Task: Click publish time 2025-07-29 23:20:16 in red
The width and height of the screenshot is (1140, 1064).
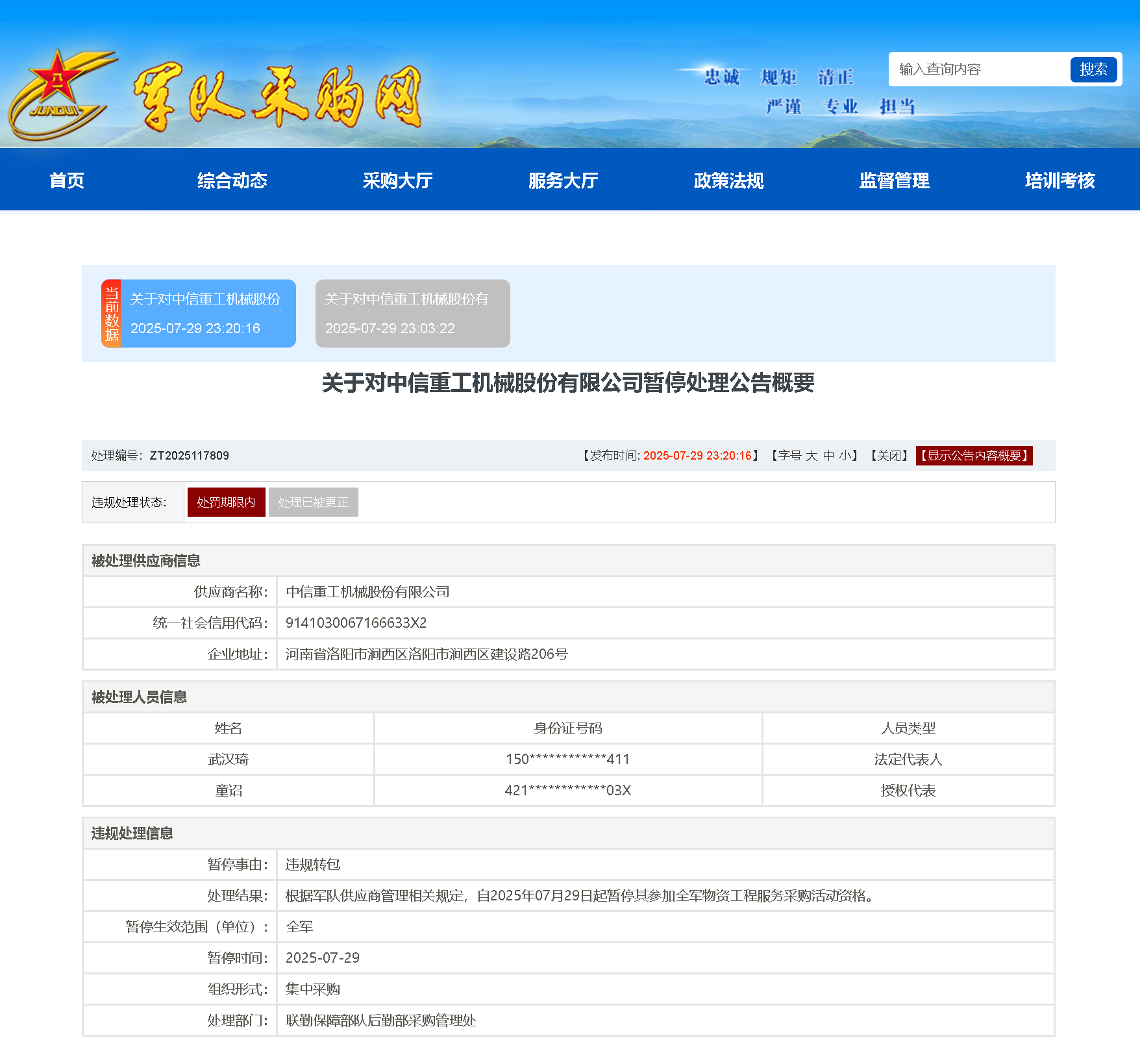Action: 697,456
